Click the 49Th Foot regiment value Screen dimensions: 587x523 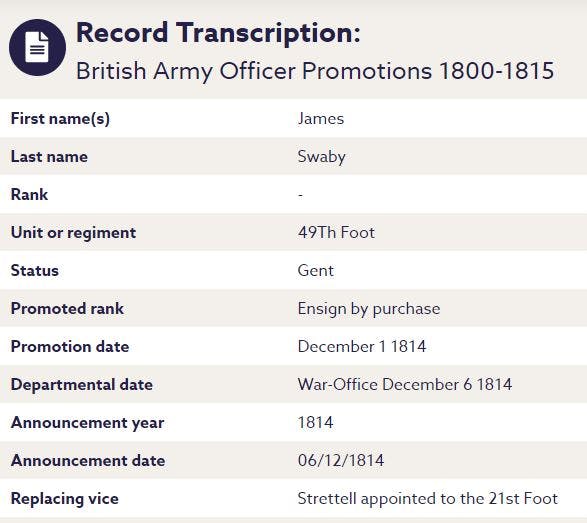tap(336, 232)
